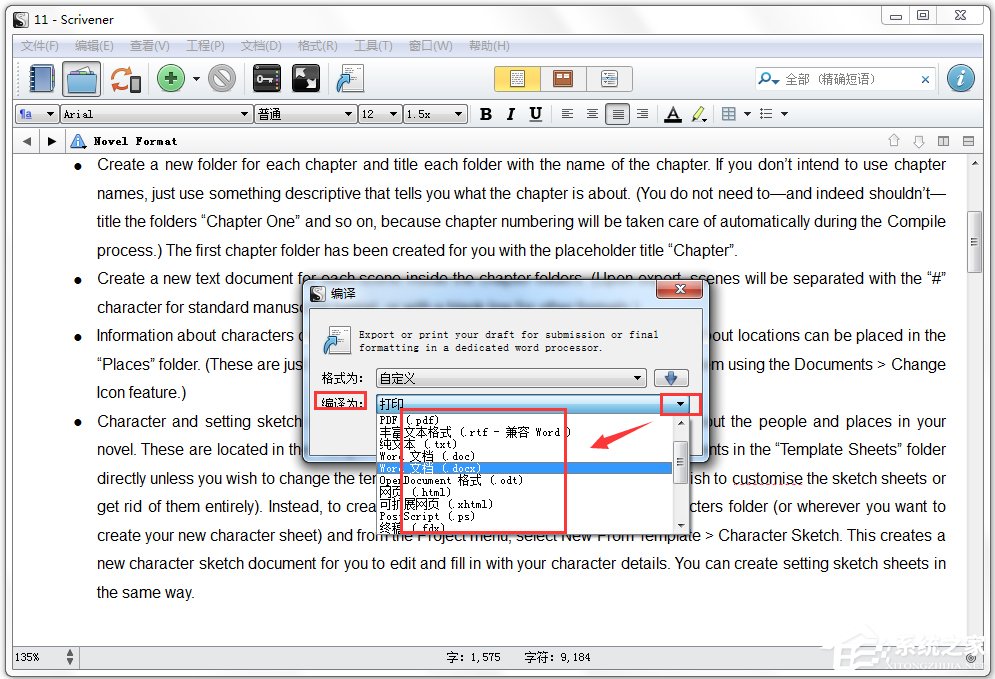995x679 pixels.
Task: Click the Compile icon in main toolbar
Action: pyautogui.click(x=350, y=79)
